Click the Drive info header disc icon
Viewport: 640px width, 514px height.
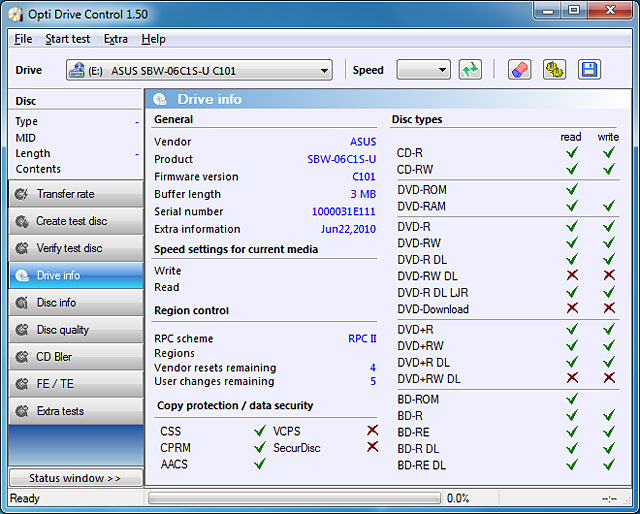tap(160, 99)
